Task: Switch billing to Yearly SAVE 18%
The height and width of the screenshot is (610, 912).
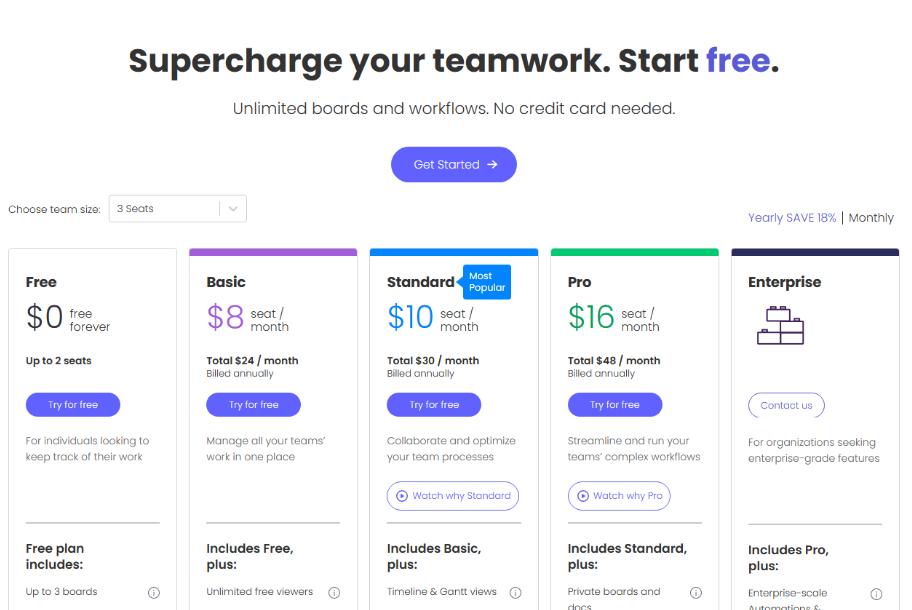Action: point(792,218)
